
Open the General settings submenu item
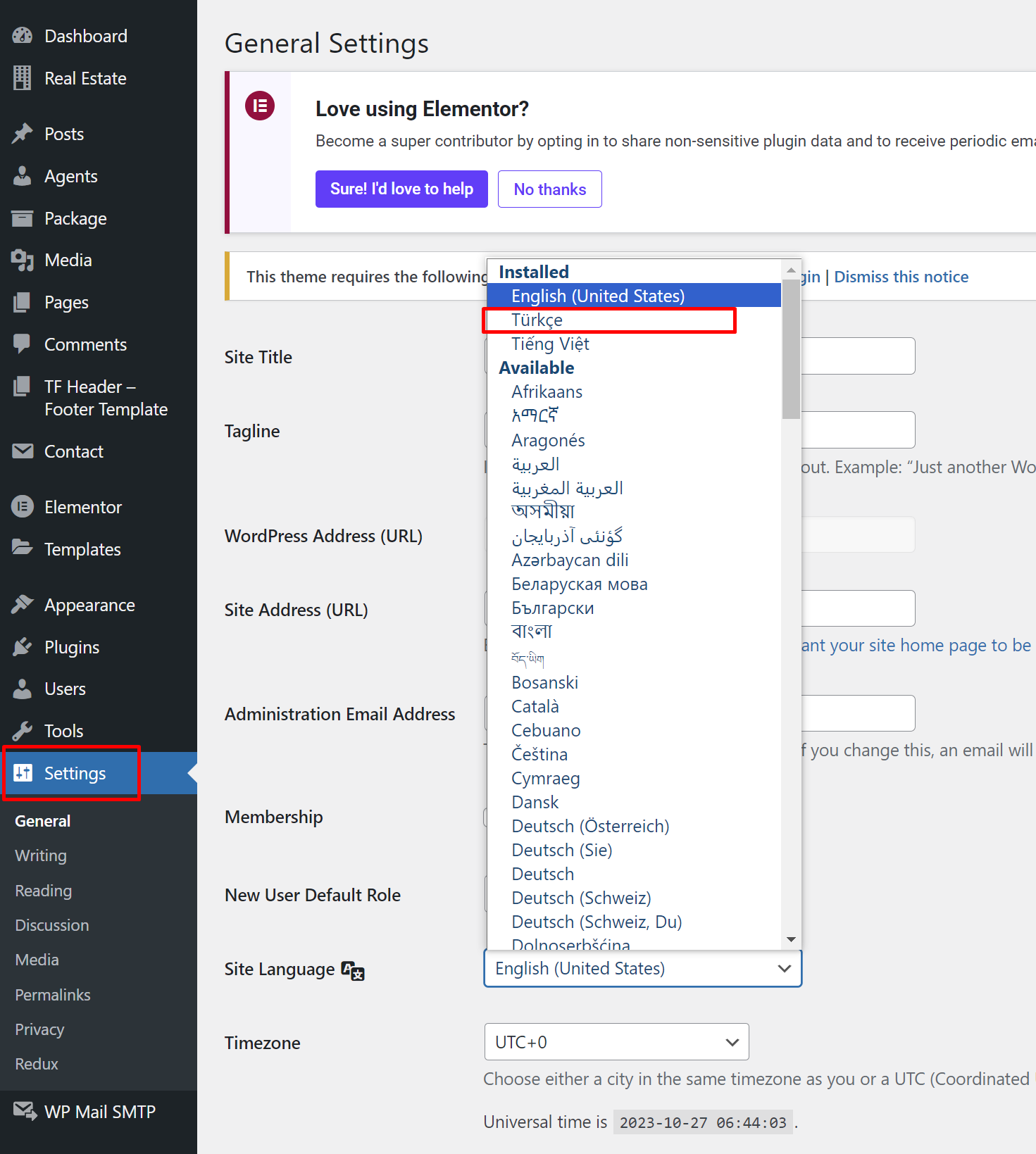pyautogui.click(x=43, y=821)
